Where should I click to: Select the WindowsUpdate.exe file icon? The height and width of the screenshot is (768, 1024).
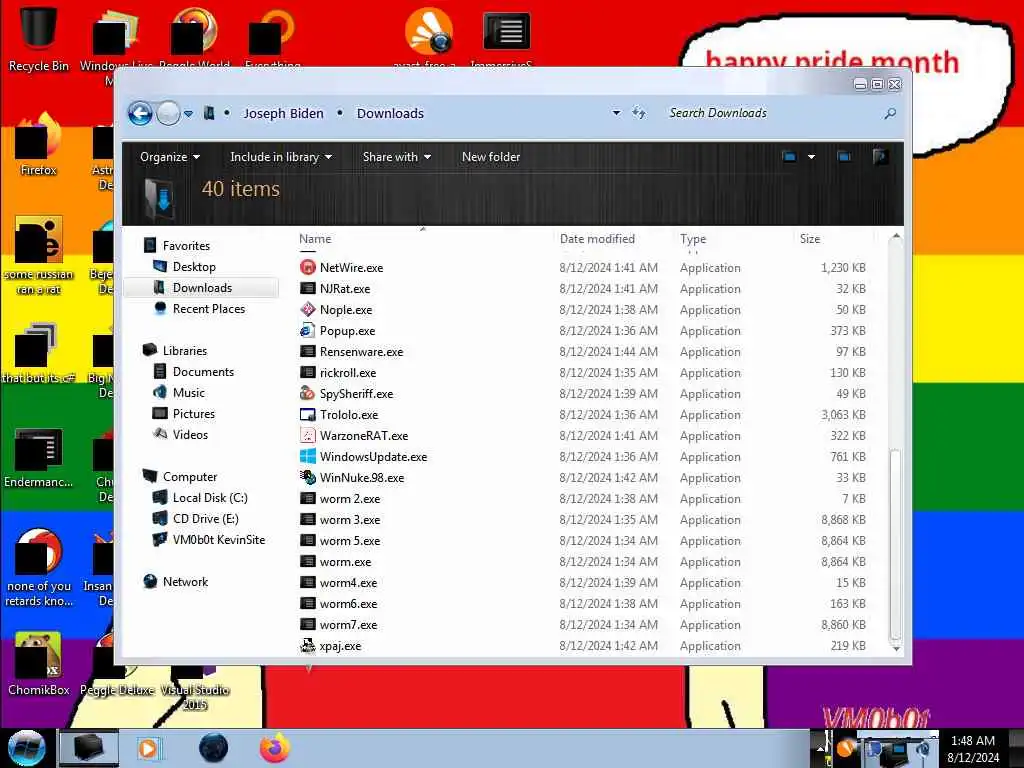pos(308,456)
